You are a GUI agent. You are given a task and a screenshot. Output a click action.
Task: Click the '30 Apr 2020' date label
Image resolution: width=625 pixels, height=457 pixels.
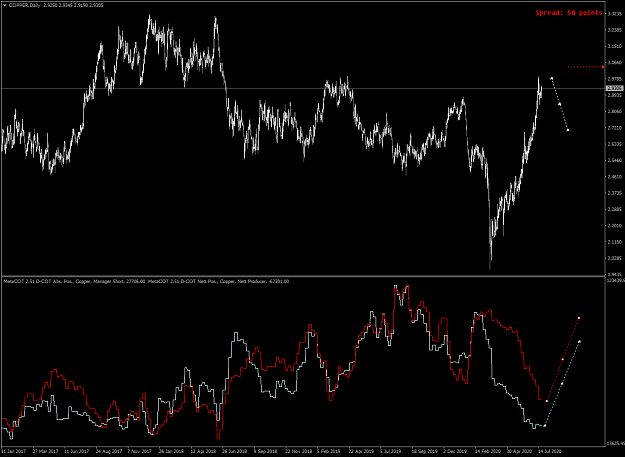[519, 451]
